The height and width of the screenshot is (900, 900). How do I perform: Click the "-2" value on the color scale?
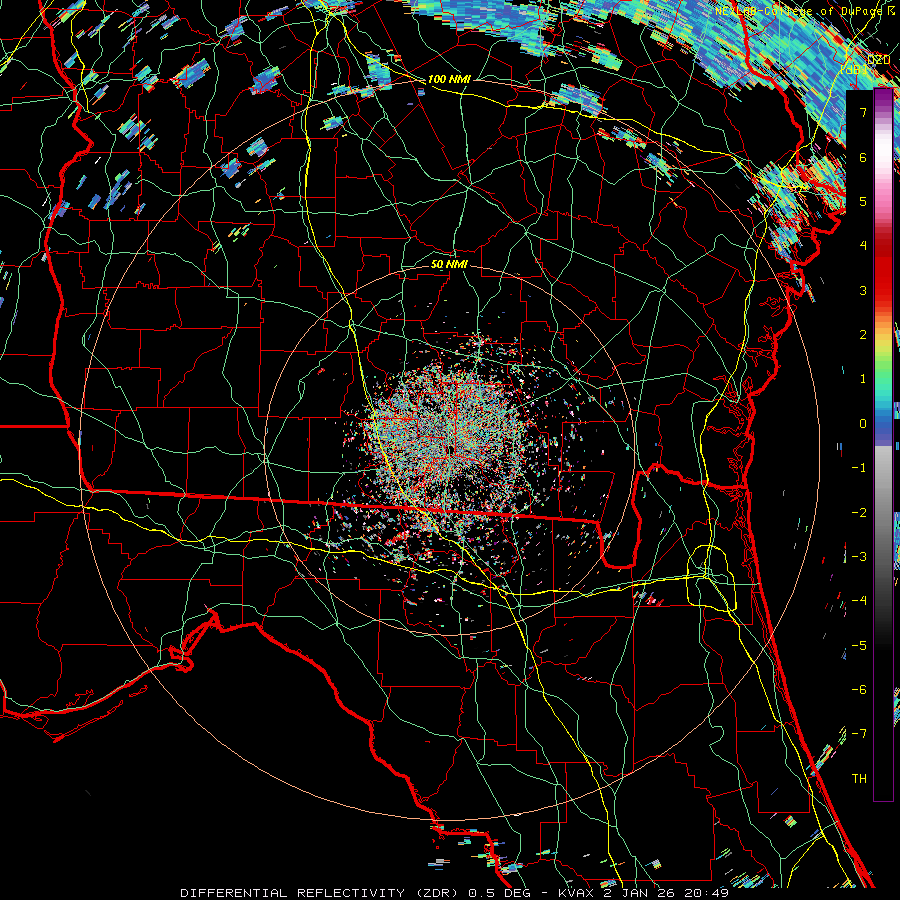tap(859, 513)
